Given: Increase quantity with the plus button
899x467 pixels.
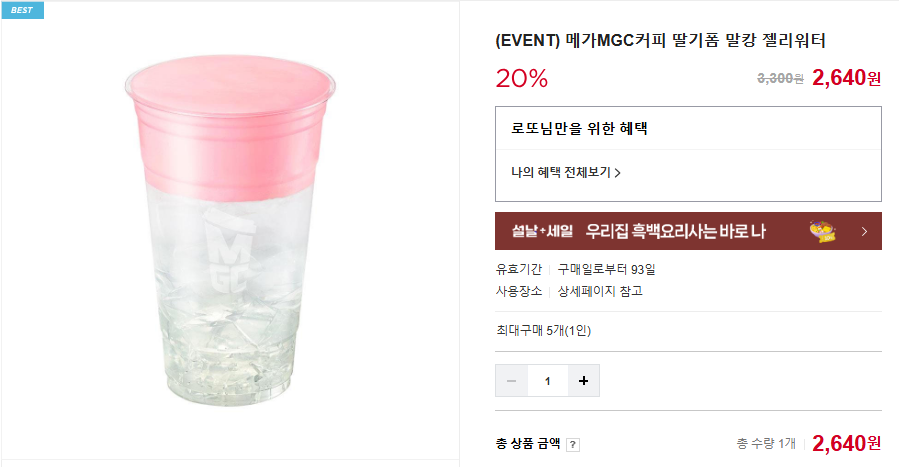Looking at the screenshot, I should (x=583, y=381).
